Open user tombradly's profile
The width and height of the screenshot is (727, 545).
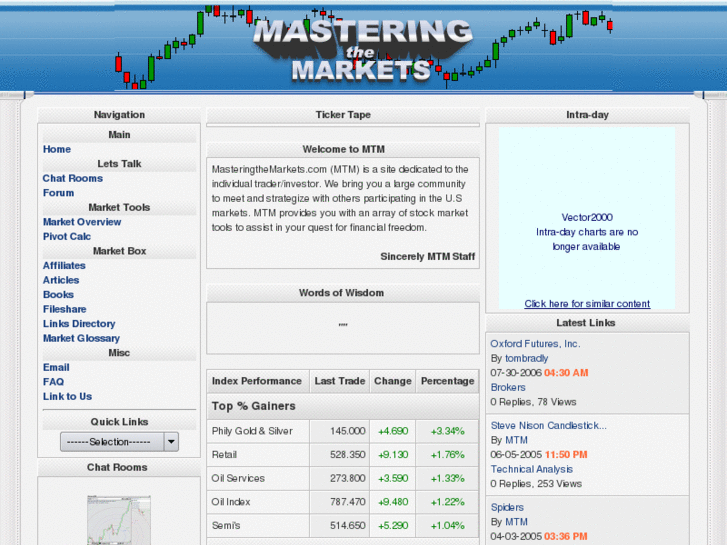pyautogui.click(x=527, y=359)
